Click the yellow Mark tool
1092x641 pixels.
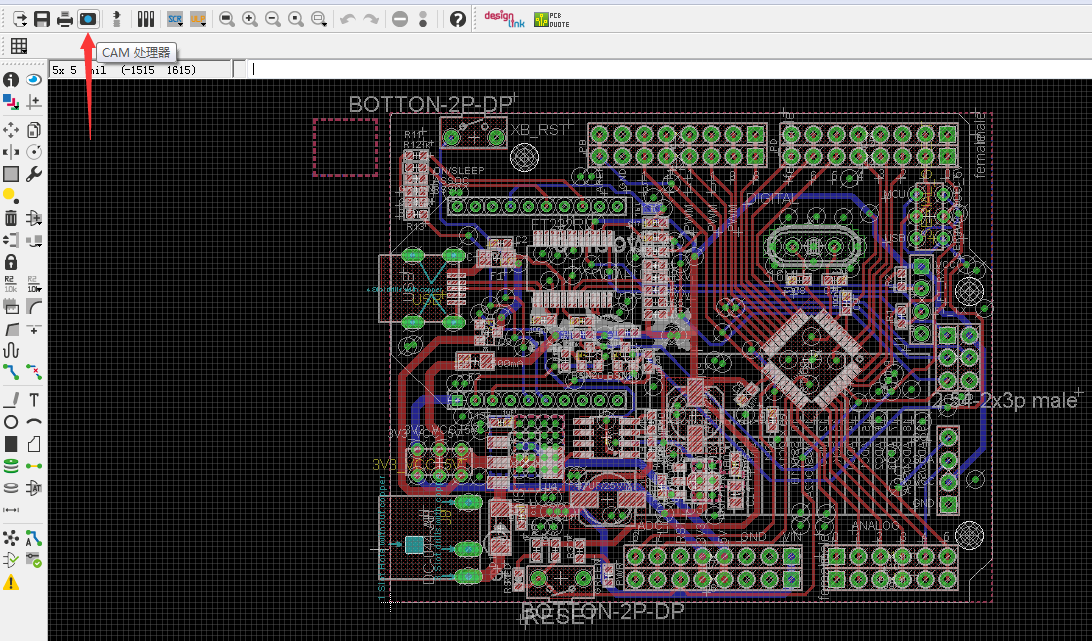pyautogui.click(x=10, y=195)
